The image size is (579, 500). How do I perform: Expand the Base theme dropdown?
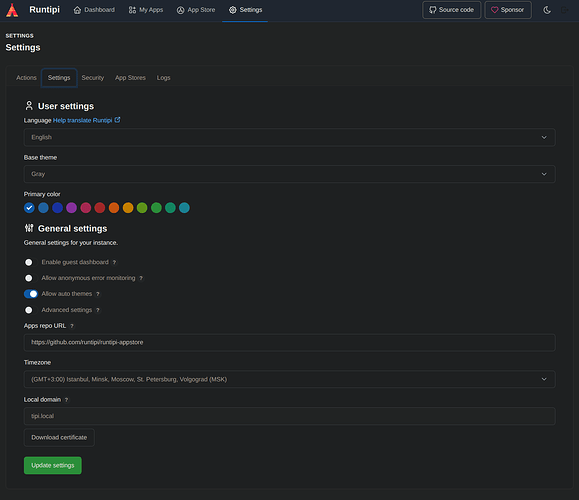point(290,174)
